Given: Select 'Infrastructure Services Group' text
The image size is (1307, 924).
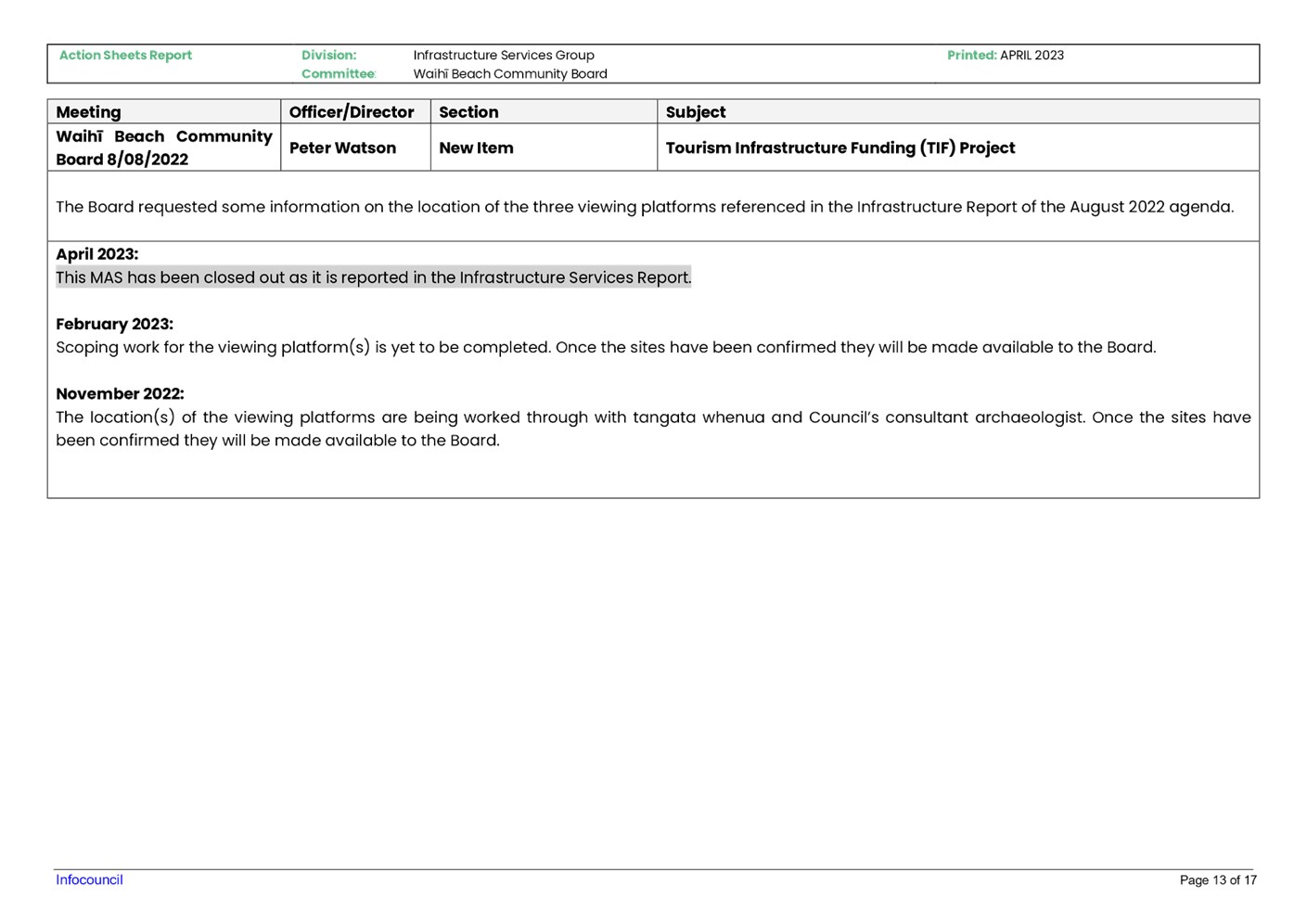Looking at the screenshot, I should click(504, 56).
